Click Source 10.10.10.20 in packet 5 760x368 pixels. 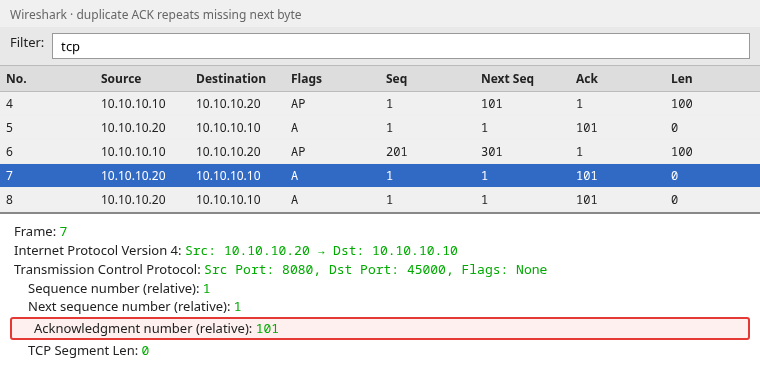tap(133, 128)
